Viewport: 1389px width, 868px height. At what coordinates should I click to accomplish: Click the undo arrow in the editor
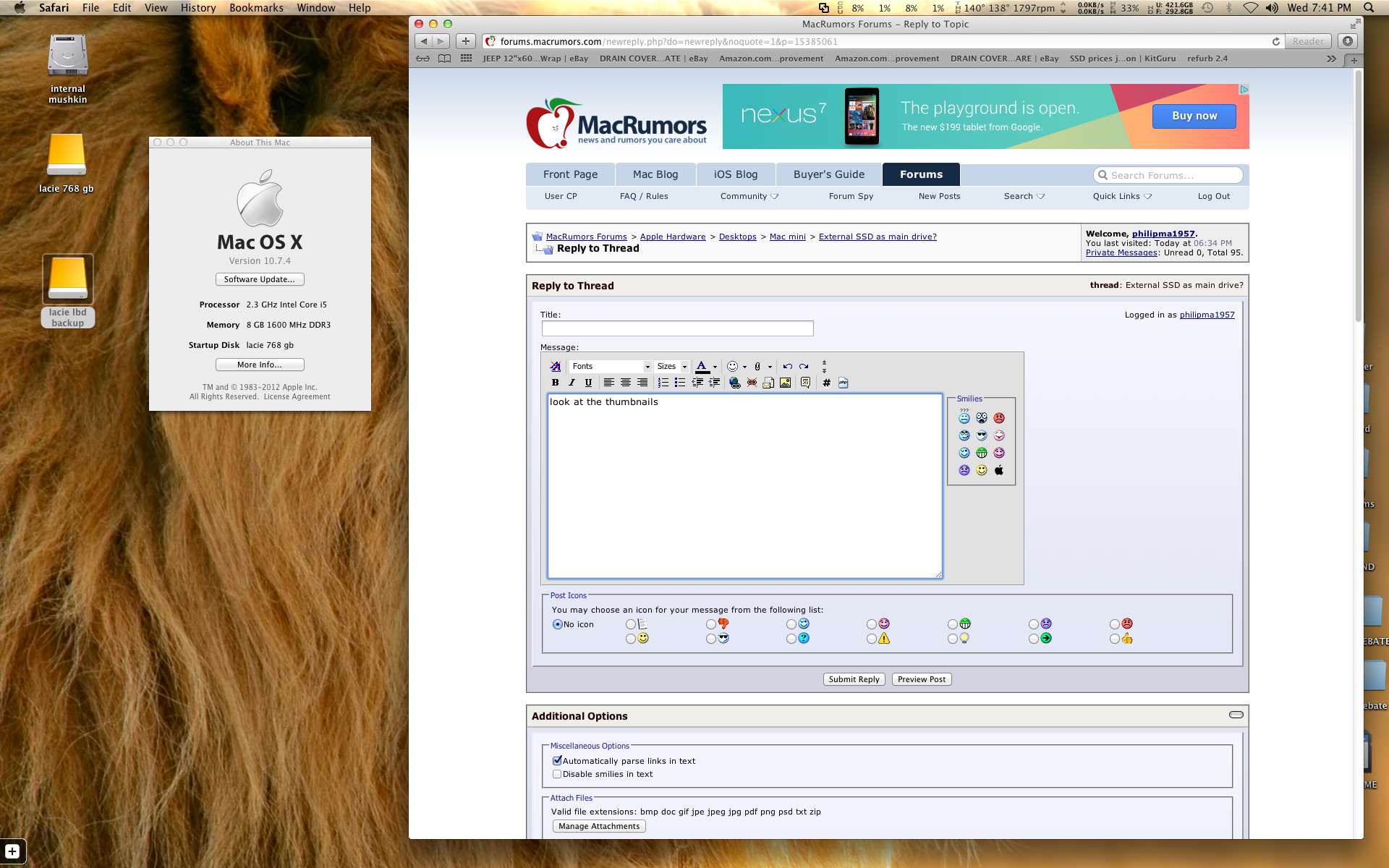787,366
